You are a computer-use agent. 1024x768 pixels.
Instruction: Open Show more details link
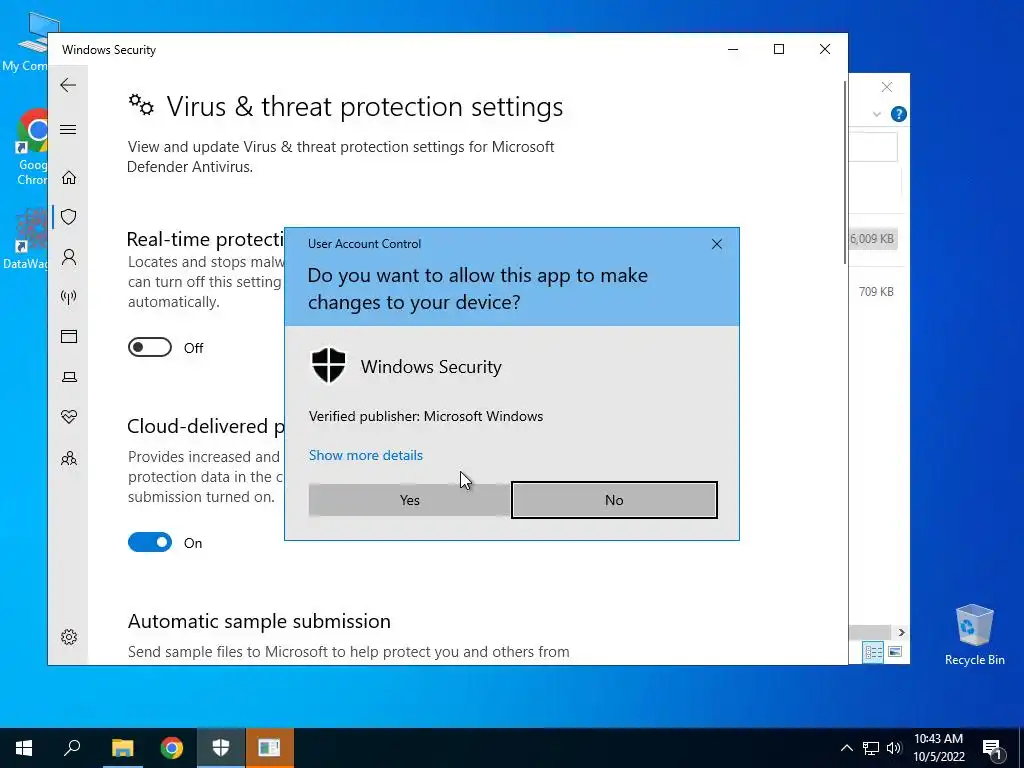click(x=366, y=455)
